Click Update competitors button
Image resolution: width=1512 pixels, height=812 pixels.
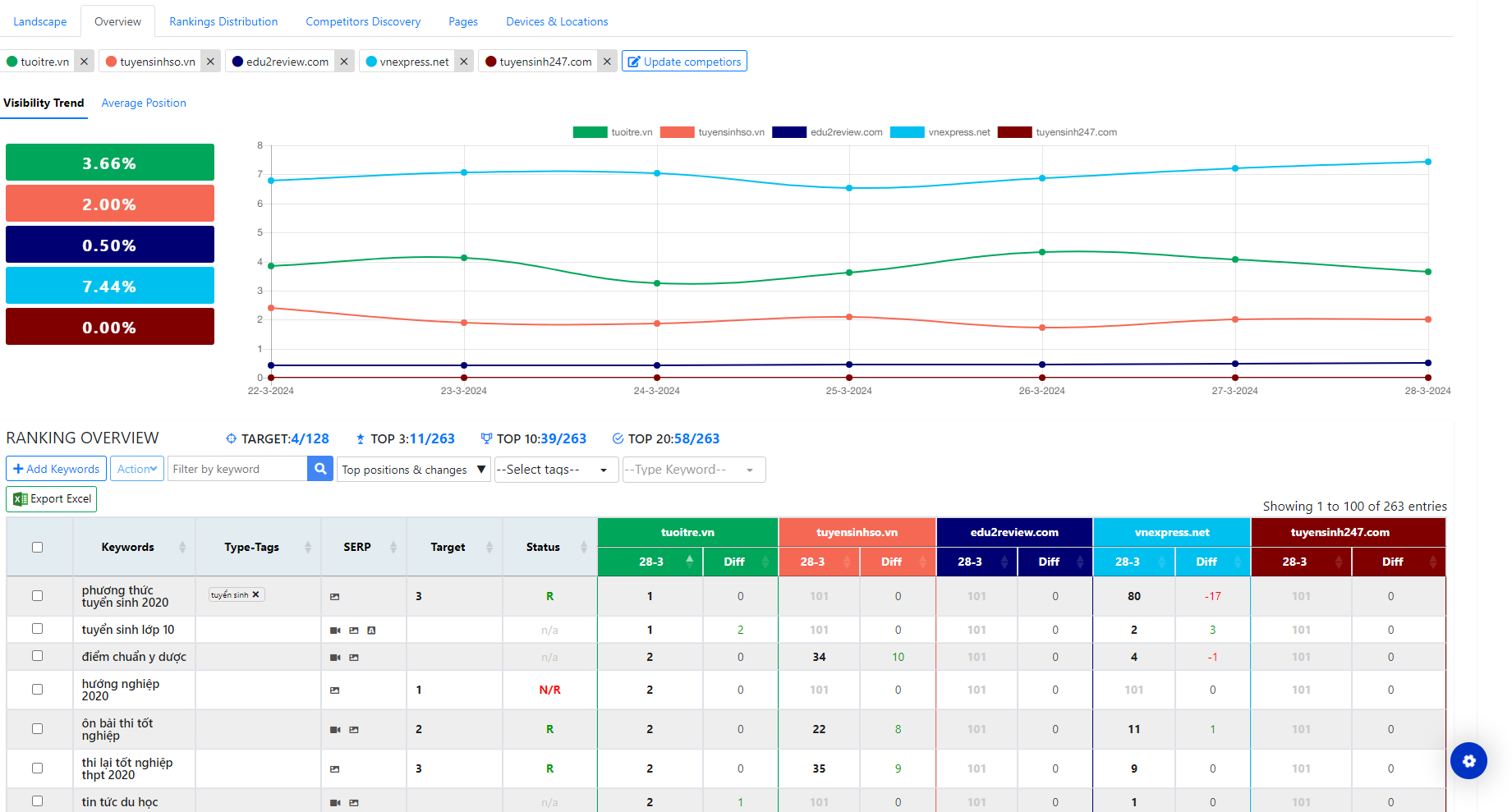[x=684, y=62]
